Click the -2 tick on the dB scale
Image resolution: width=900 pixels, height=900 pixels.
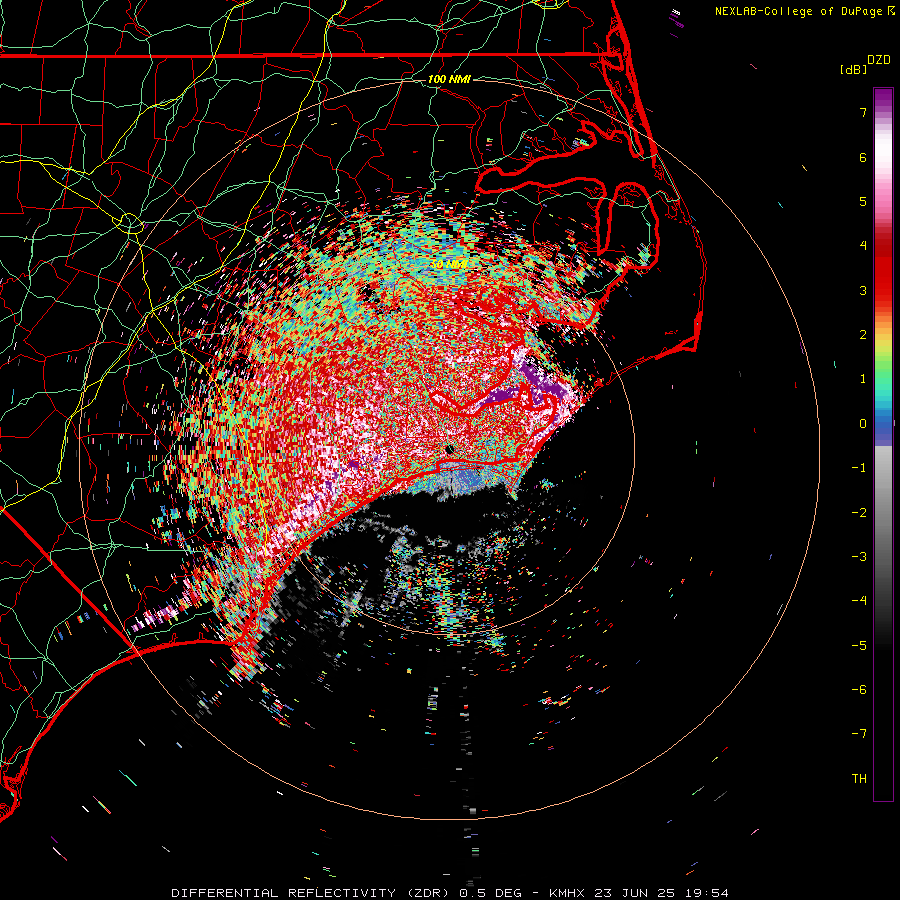tap(859, 513)
